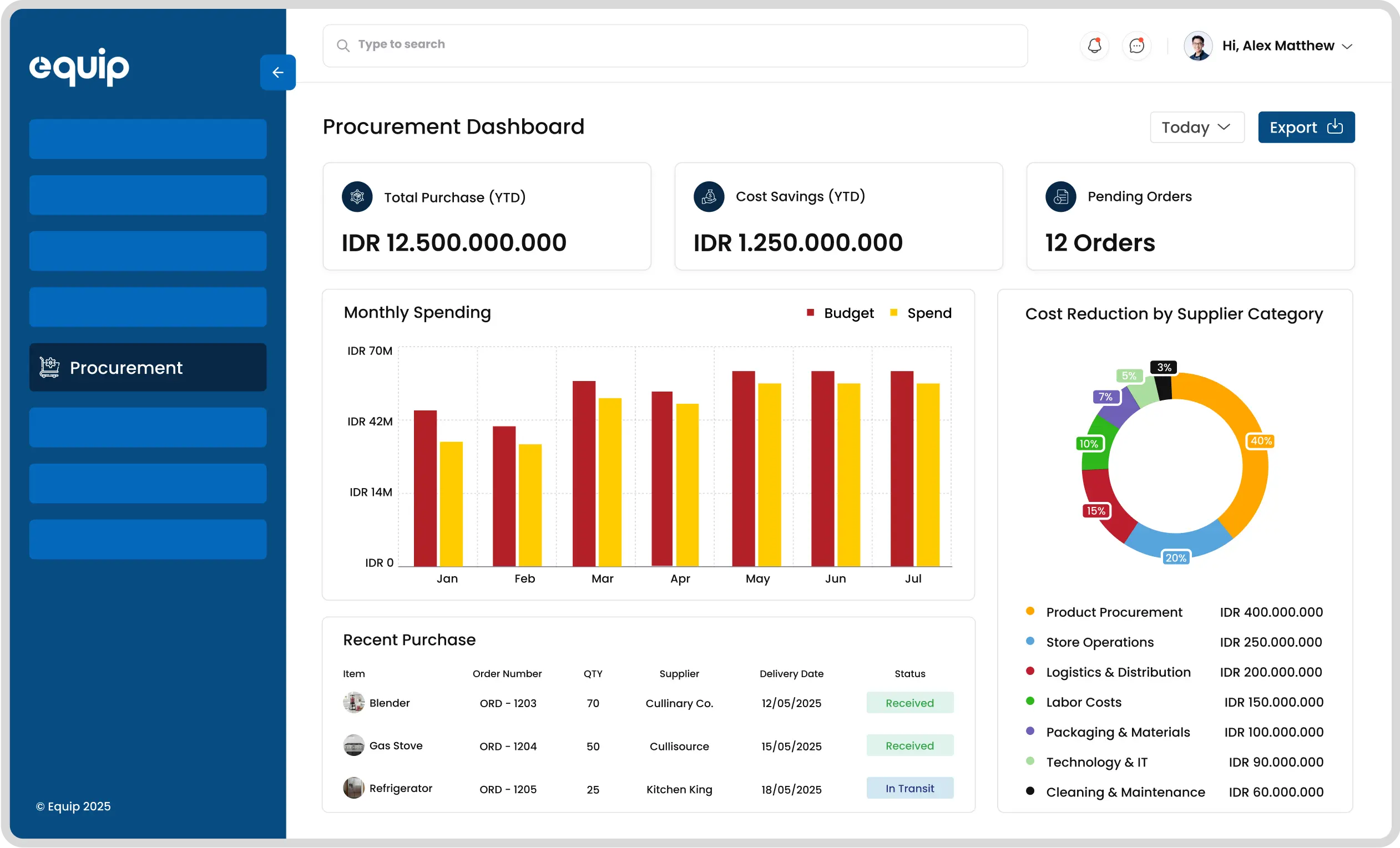
Task: Toggle the Spend legend series
Action: click(921, 313)
